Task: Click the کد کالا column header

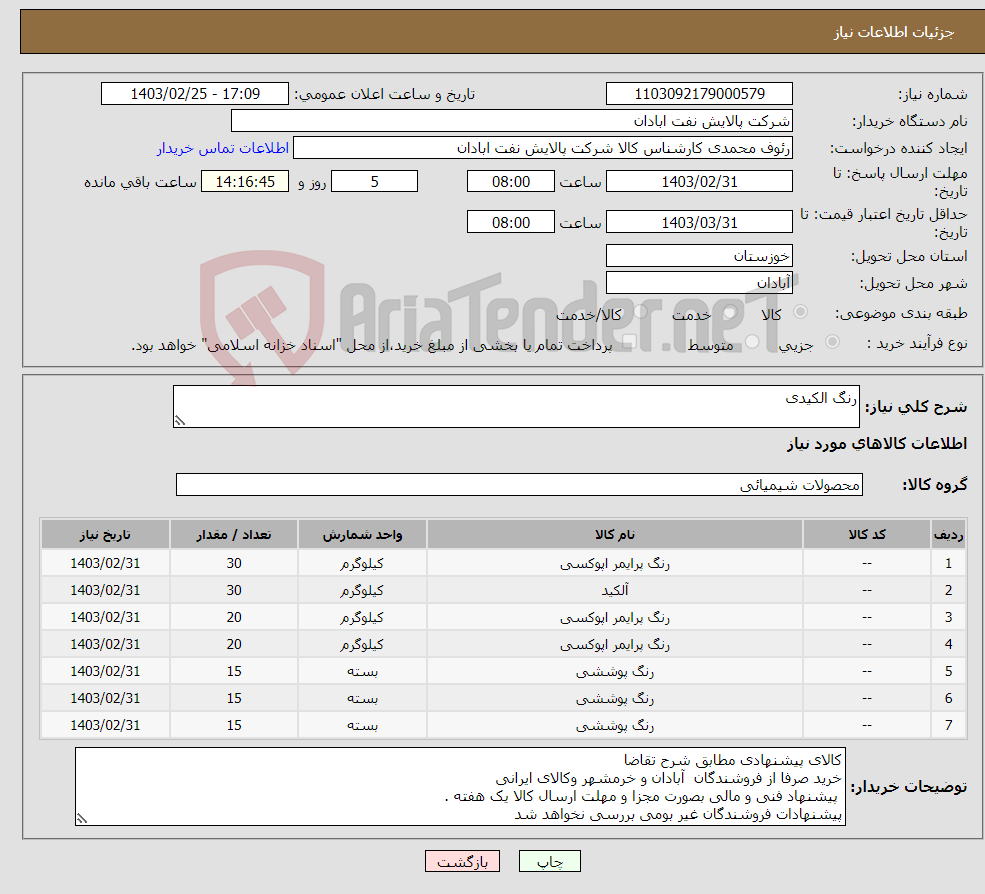Action: click(x=867, y=535)
